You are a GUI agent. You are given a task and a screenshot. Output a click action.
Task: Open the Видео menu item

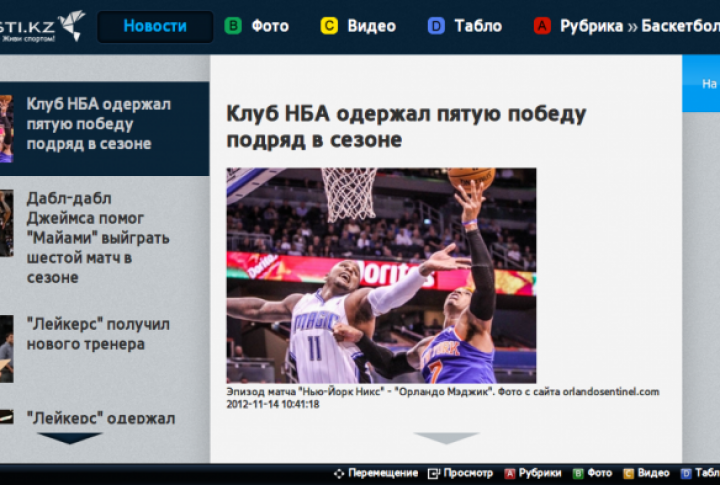click(371, 26)
